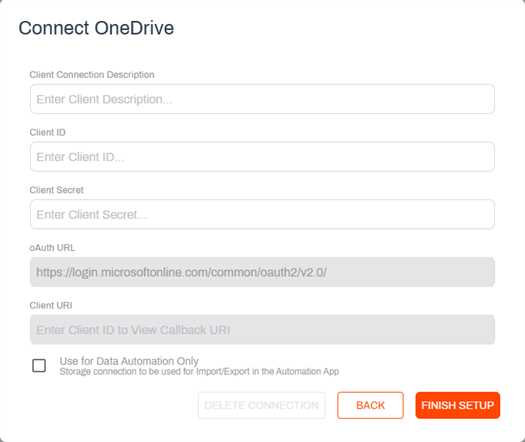Click the Use for Data Automation Only text

(x=129, y=361)
